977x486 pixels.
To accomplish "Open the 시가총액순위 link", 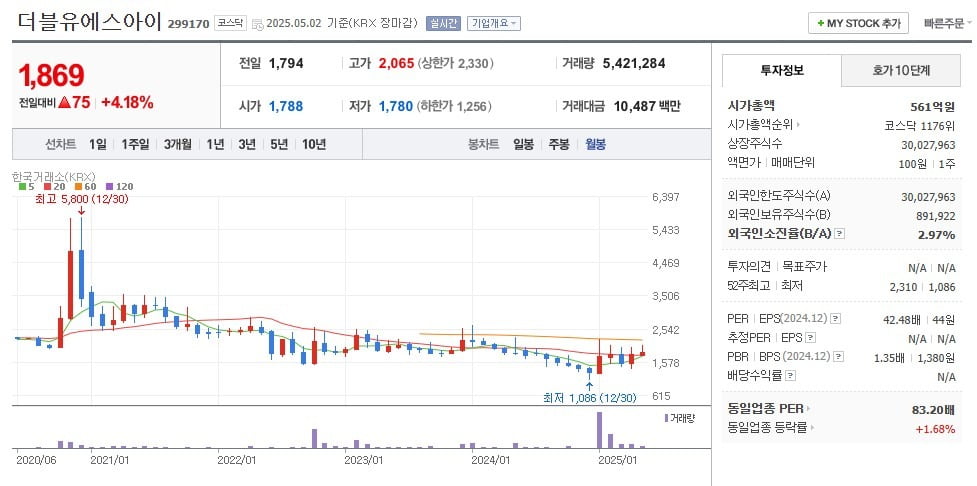I will pos(763,125).
